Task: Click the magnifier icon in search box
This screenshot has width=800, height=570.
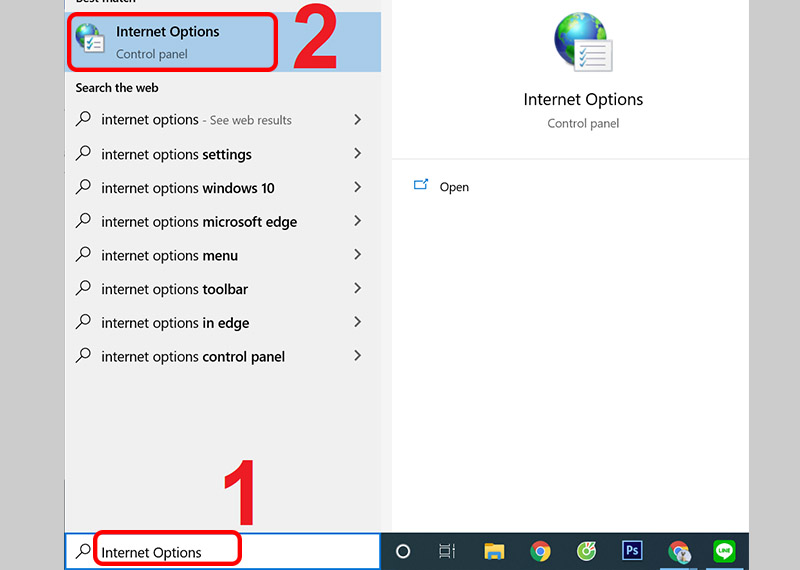Action: [83, 551]
